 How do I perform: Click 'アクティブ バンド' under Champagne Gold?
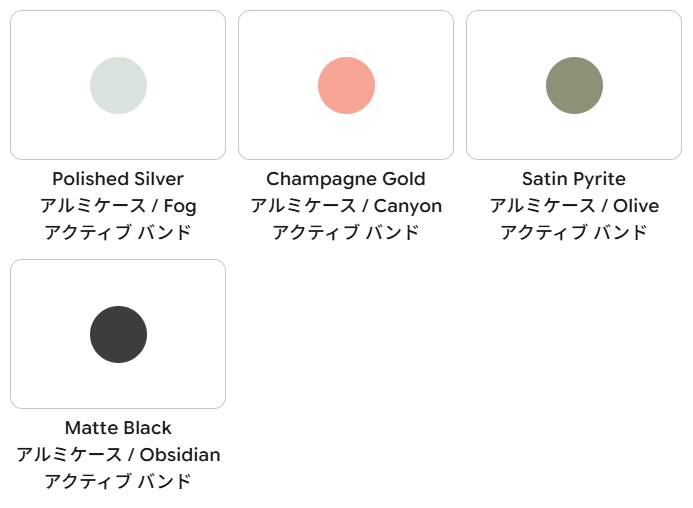(346, 232)
